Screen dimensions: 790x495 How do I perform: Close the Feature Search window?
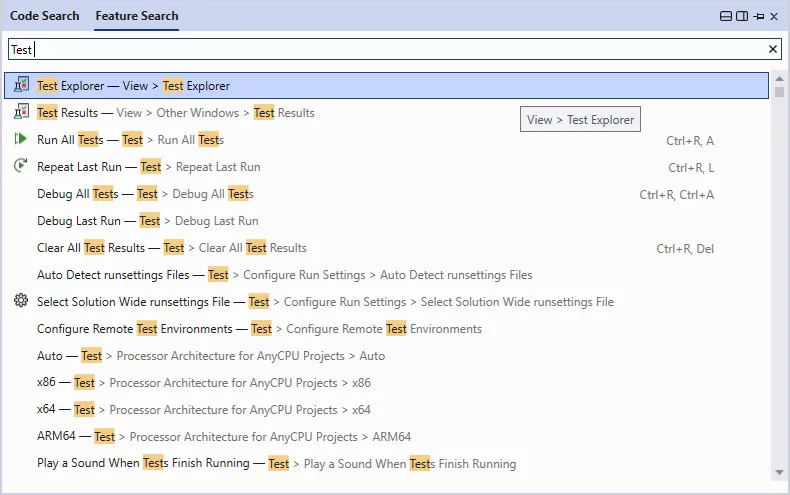(x=774, y=17)
